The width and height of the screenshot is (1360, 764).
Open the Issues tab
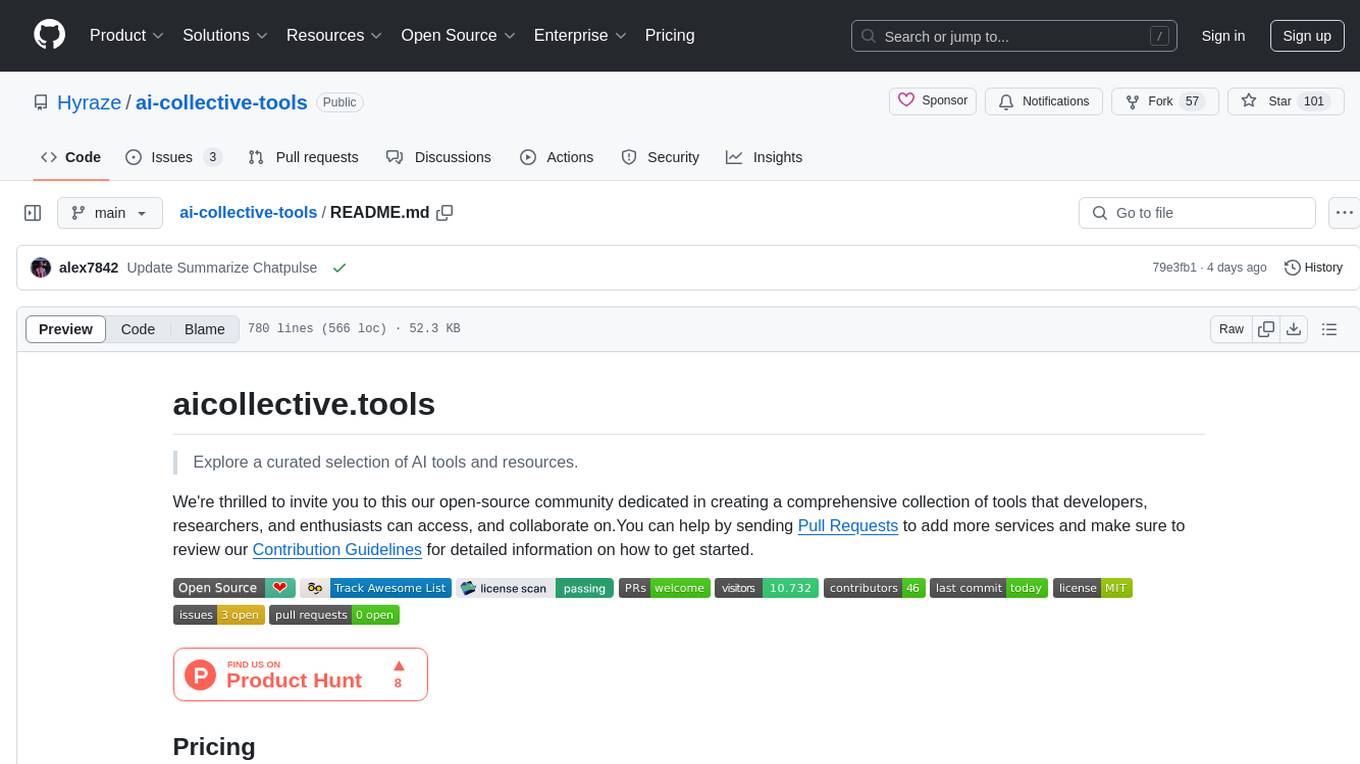click(x=174, y=157)
